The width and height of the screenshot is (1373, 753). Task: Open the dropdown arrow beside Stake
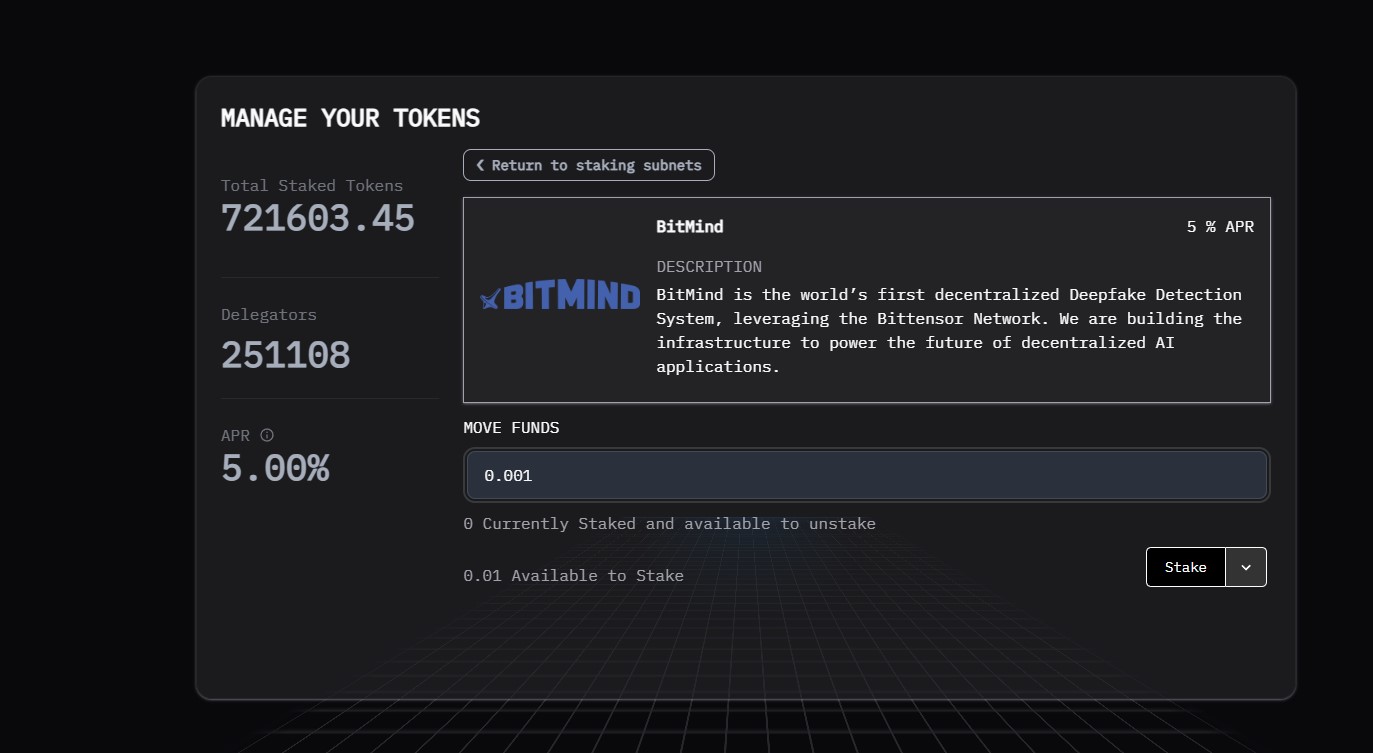click(1246, 567)
